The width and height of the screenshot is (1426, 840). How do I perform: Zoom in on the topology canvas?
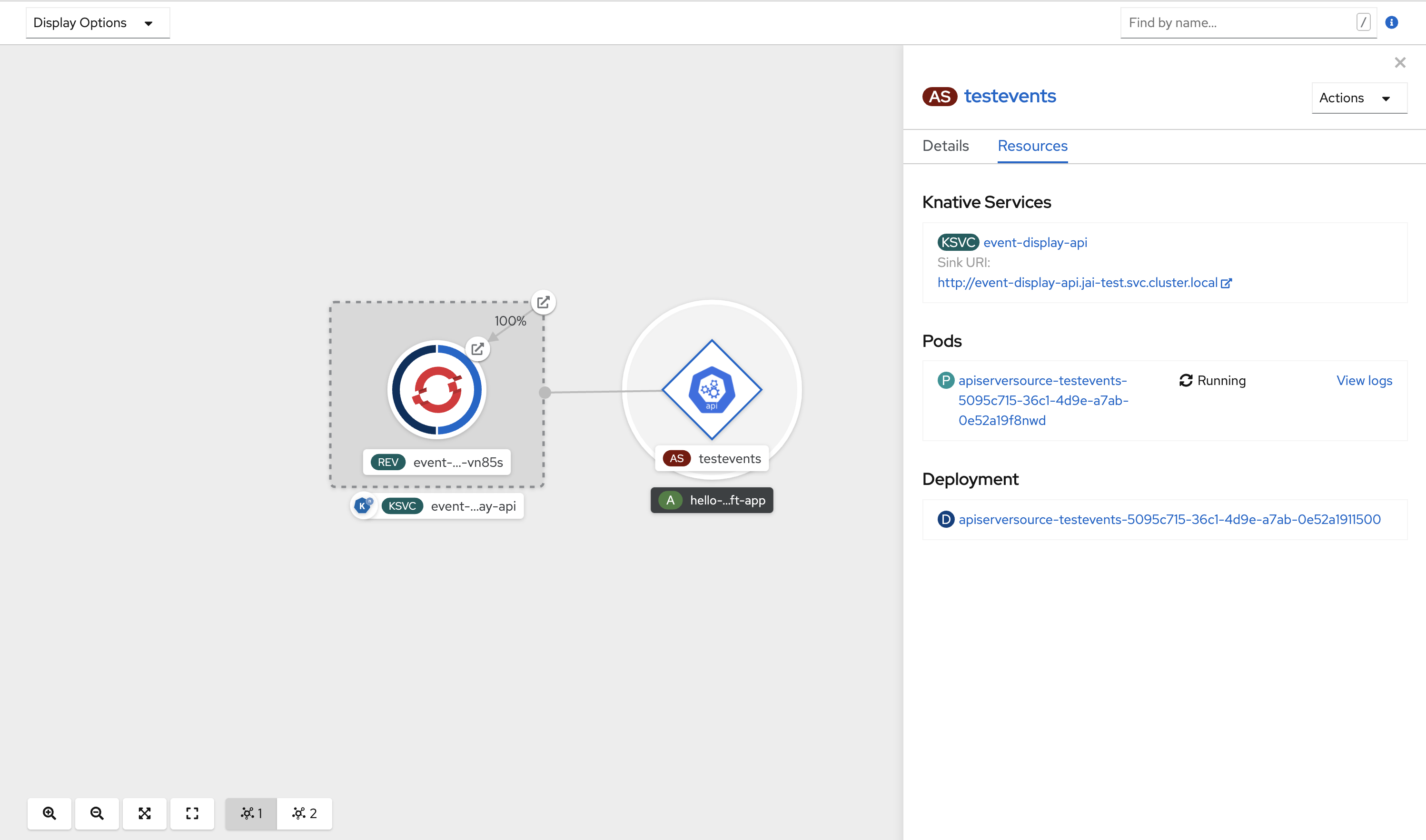point(49,813)
